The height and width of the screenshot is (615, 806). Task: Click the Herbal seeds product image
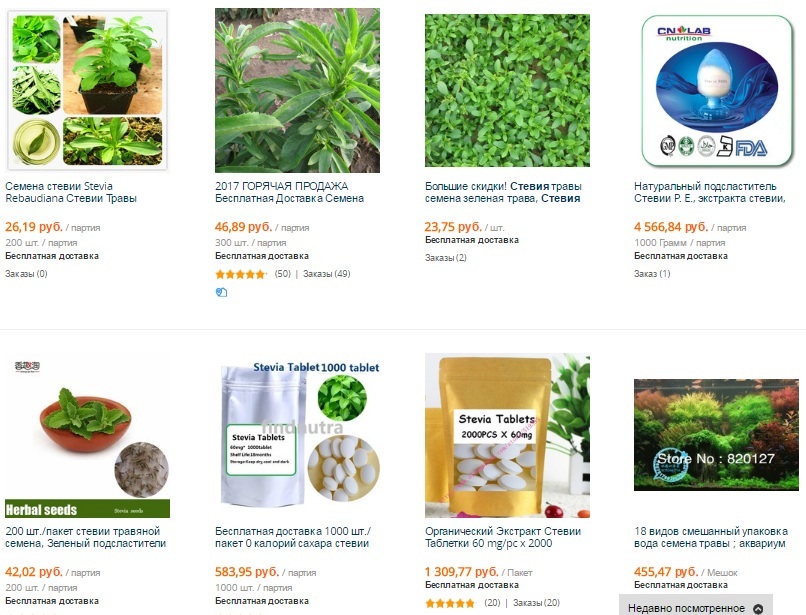(x=87, y=435)
